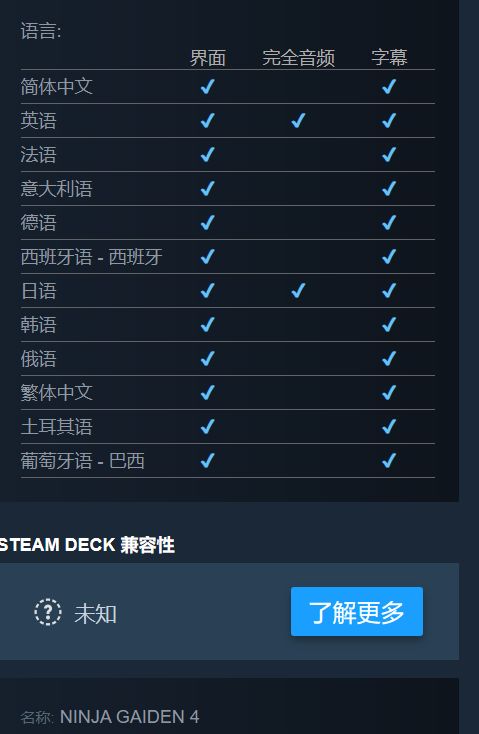Click the English full audio checkmark
This screenshot has width=479, height=734.
click(x=298, y=120)
